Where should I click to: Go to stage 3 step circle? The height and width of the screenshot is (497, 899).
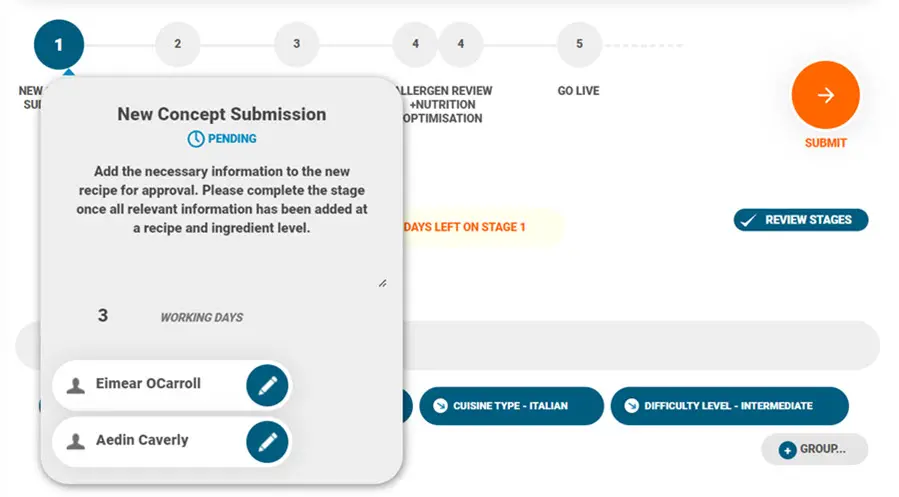pyautogui.click(x=296, y=45)
